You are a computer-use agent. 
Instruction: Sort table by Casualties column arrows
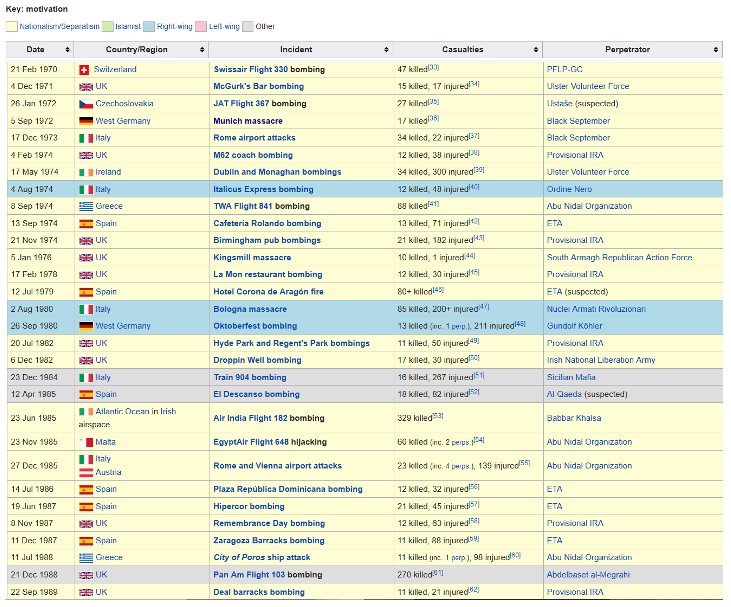coord(536,49)
